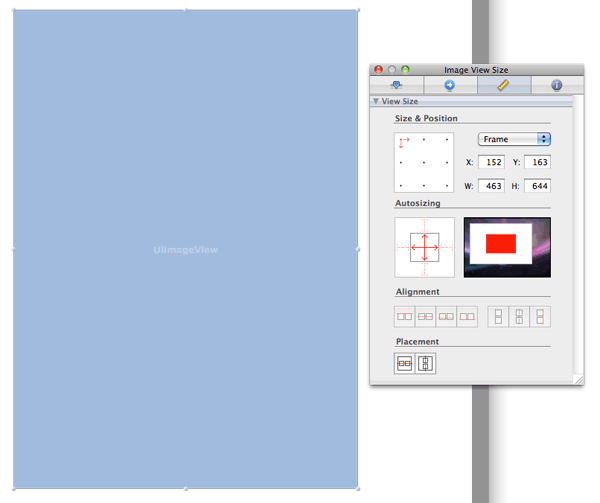Open the Identity inspector info tab
This screenshot has height=503, width=600.
point(556,86)
